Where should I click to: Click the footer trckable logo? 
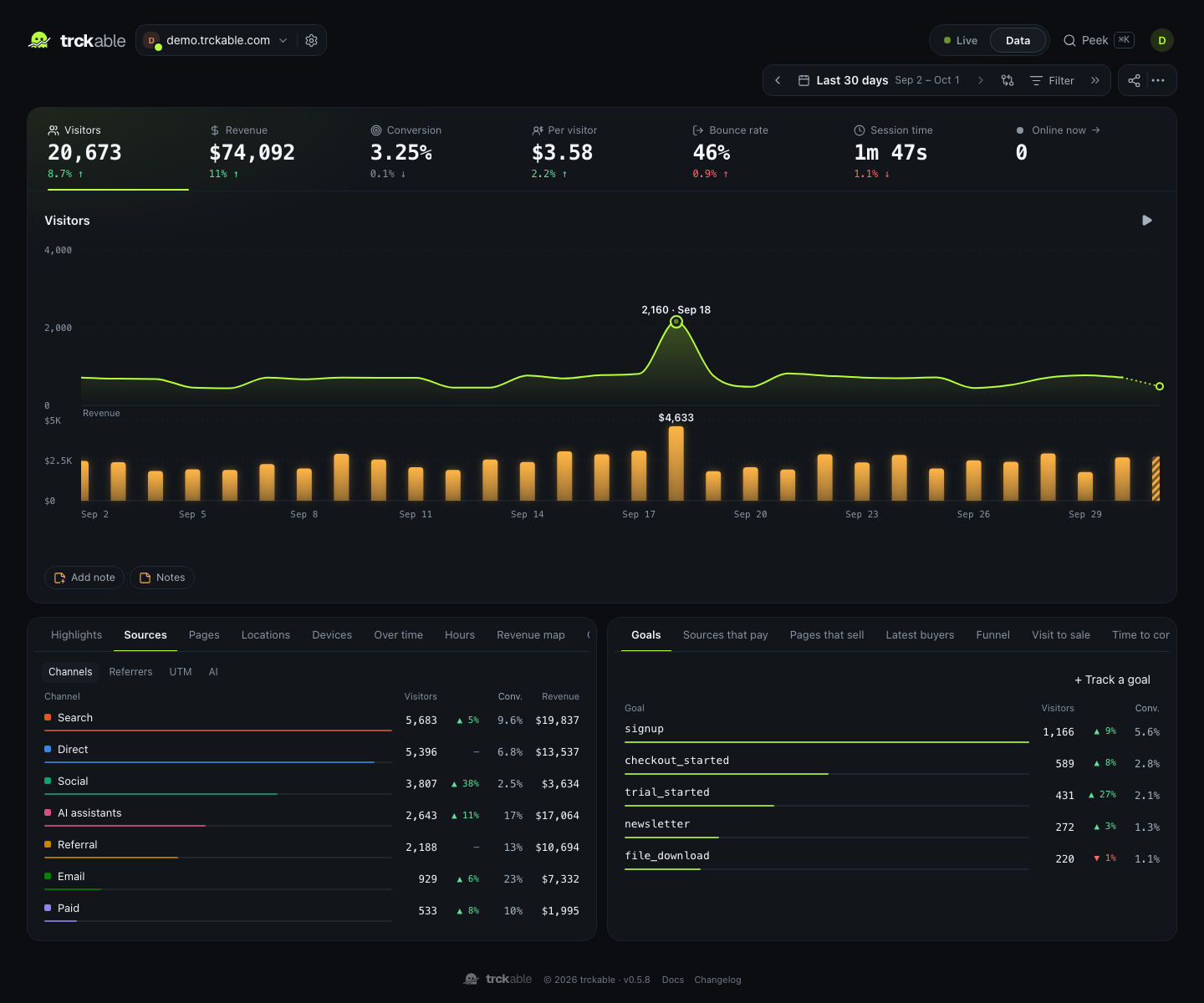click(x=498, y=979)
